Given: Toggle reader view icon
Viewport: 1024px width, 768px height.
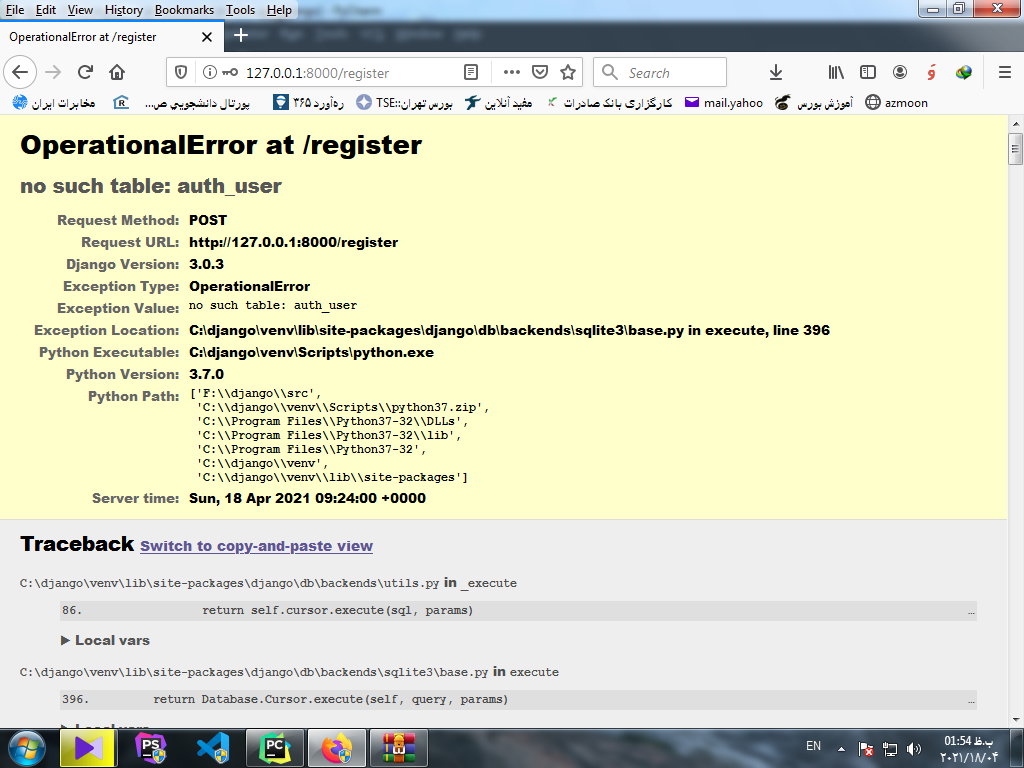Looking at the screenshot, I should [x=471, y=72].
